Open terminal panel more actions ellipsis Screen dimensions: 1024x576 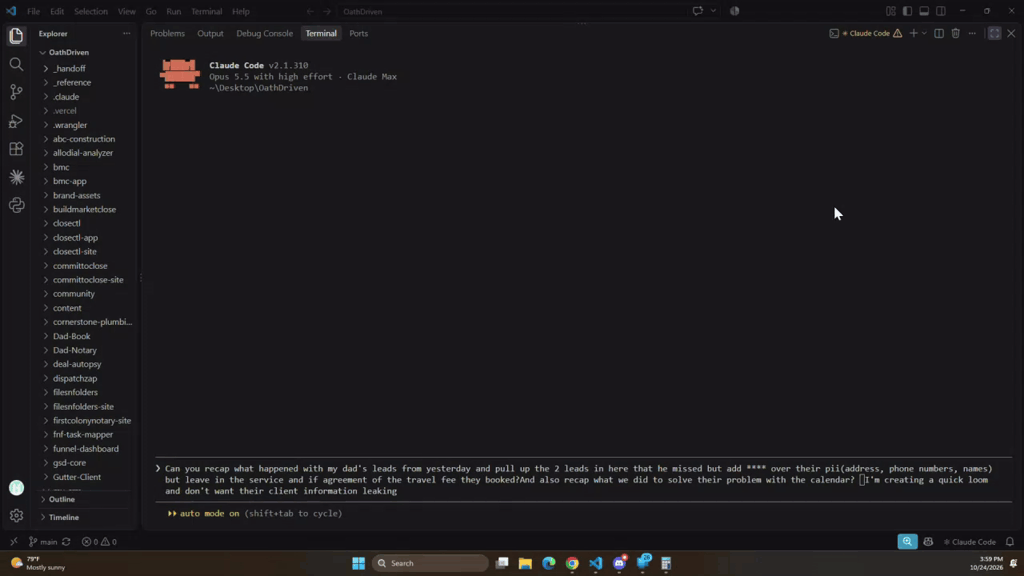972,33
